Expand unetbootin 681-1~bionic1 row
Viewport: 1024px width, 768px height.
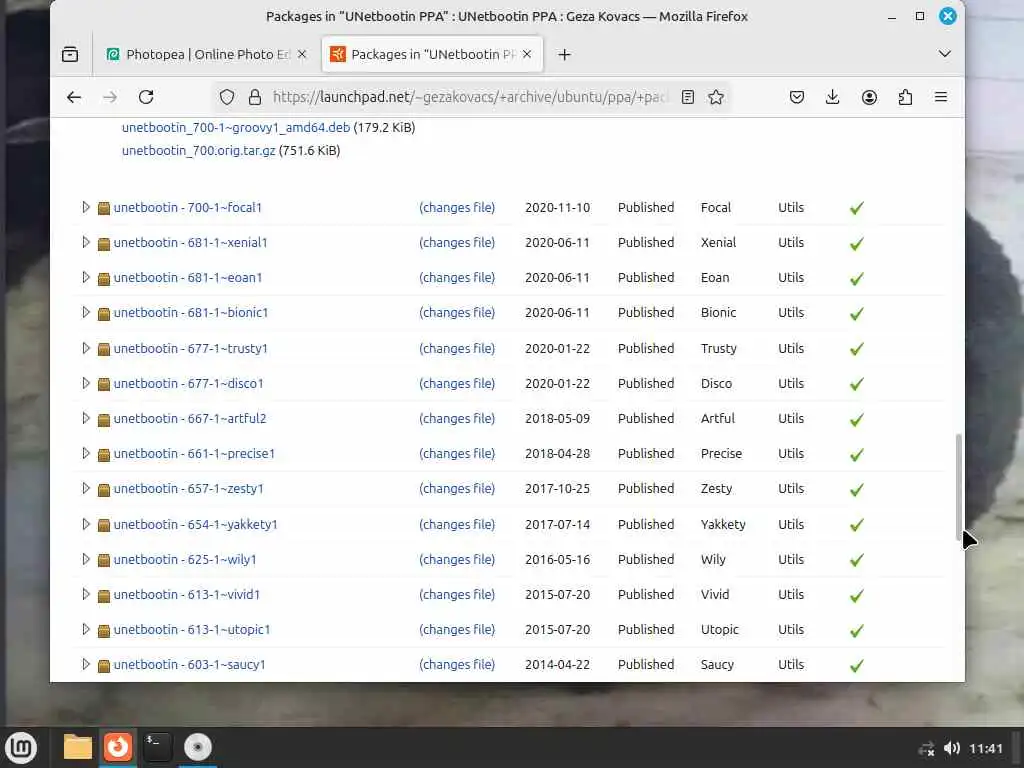click(x=86, y=312)
